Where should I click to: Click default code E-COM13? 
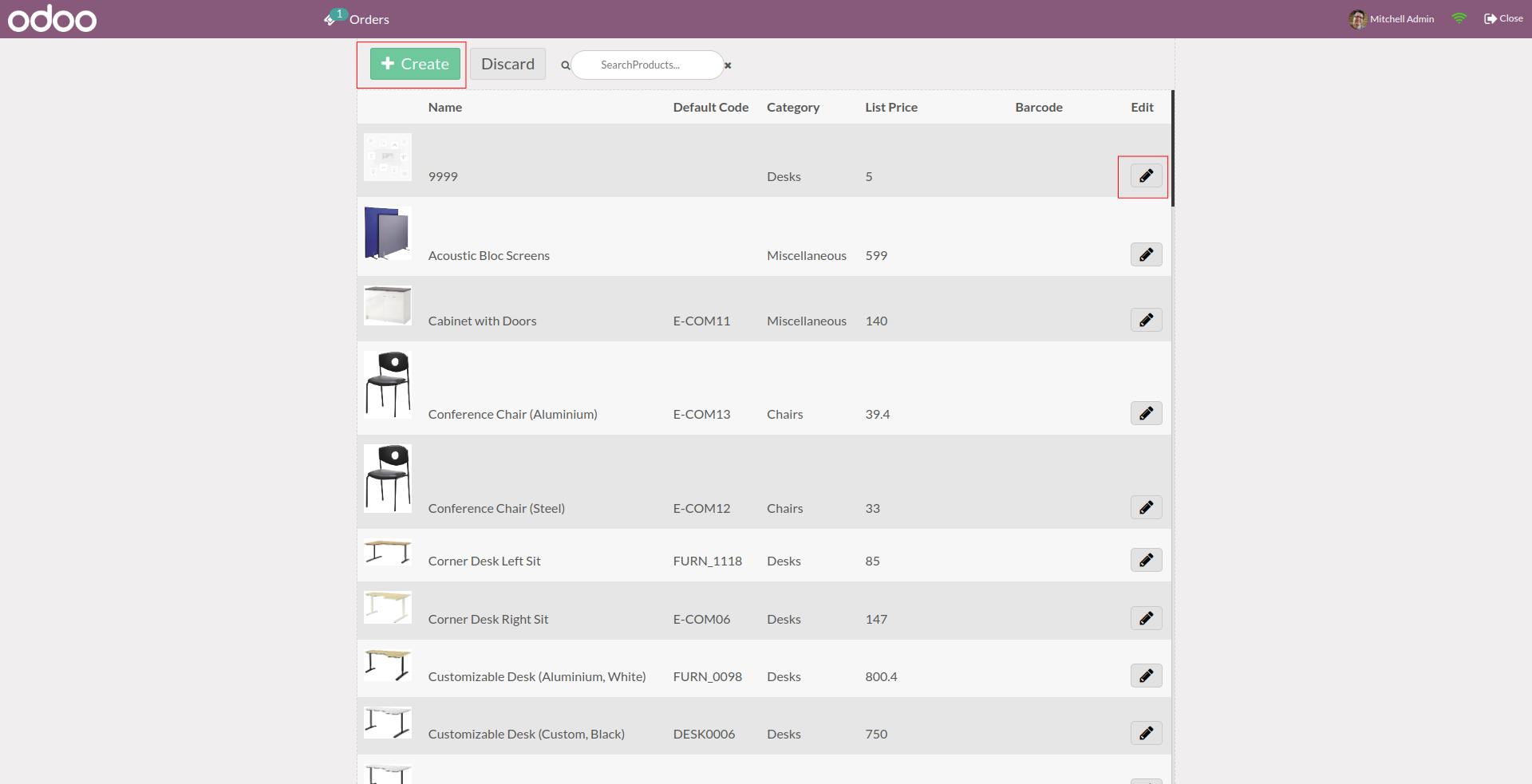coord(701,415)
